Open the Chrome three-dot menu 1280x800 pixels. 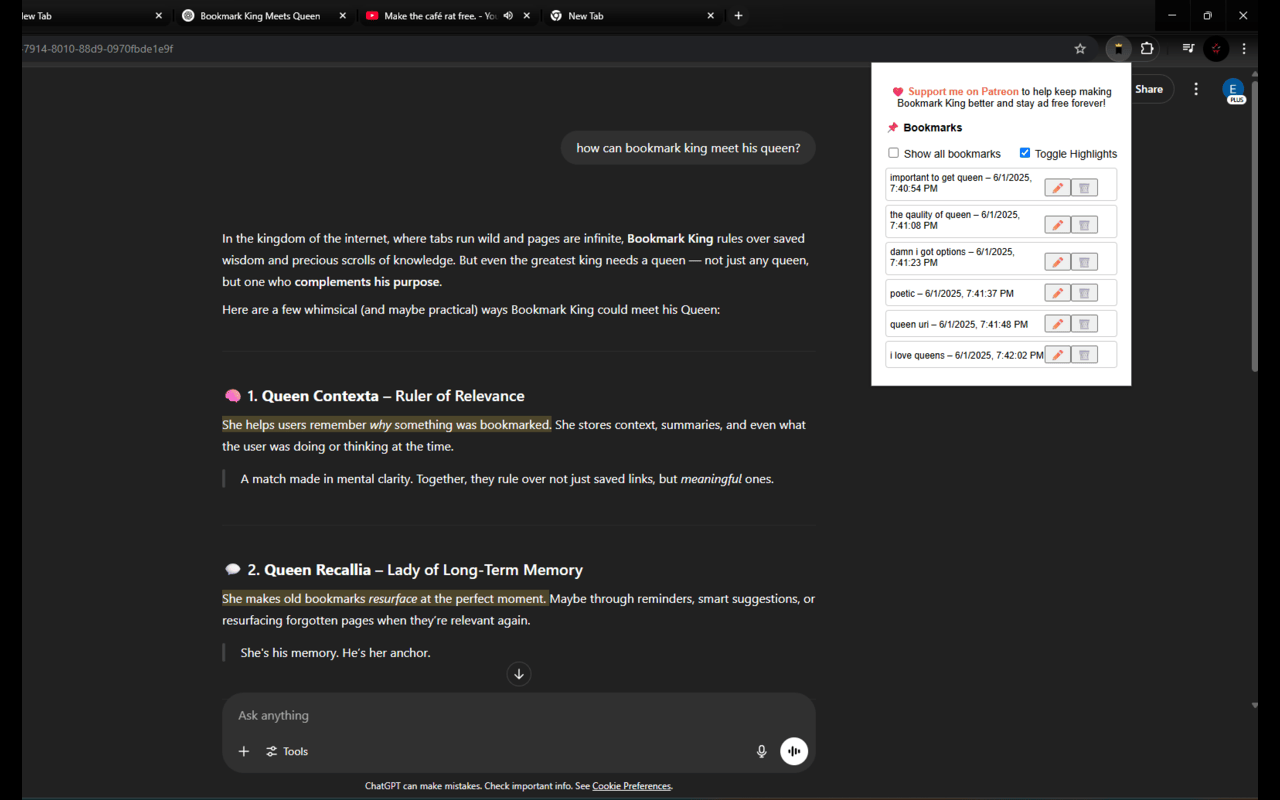coord(1244,48)
